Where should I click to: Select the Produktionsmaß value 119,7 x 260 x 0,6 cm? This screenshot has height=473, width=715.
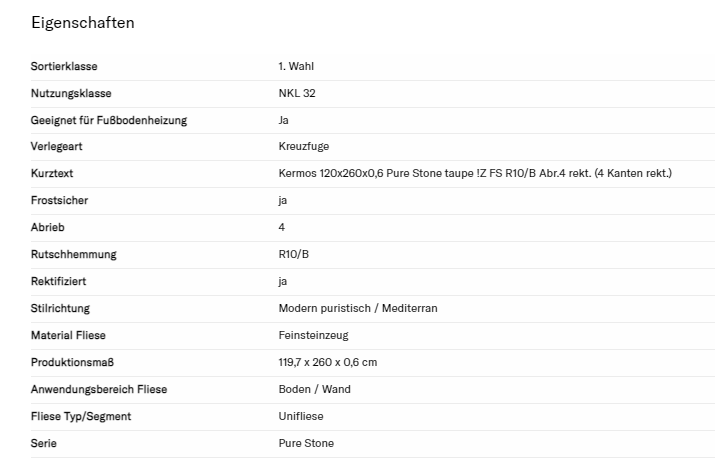pyautogui.click(x=327, y=362)
